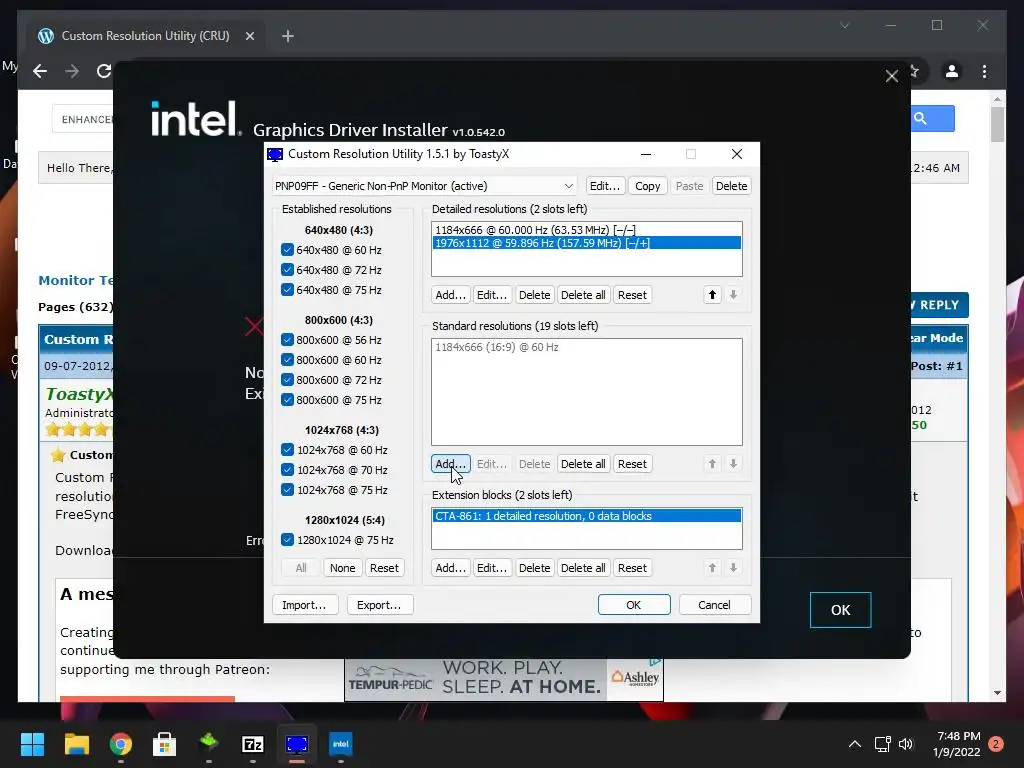
Task: Close the Intel installer with X
Action: click(x=891, y=76)
